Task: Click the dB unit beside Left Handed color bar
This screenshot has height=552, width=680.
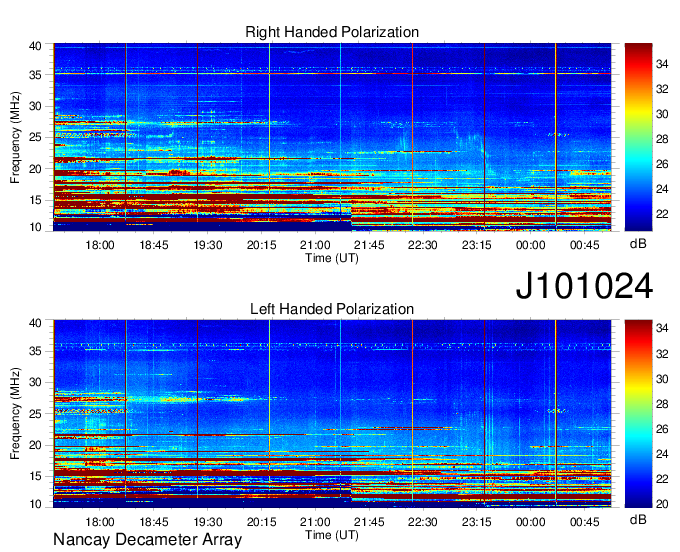Action: [x=638, y=519]
